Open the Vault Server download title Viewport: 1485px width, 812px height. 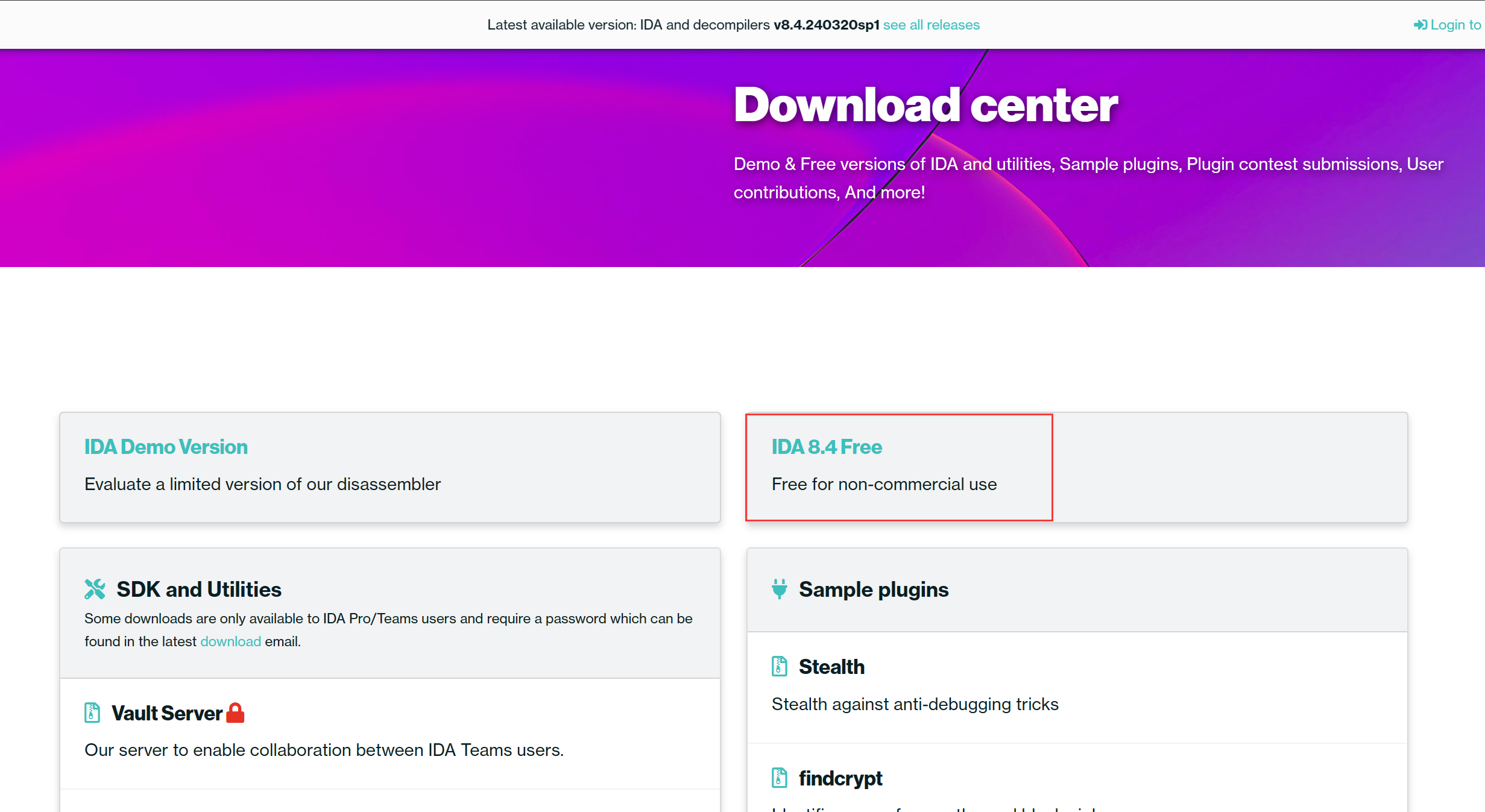click(x=167, y=713)
